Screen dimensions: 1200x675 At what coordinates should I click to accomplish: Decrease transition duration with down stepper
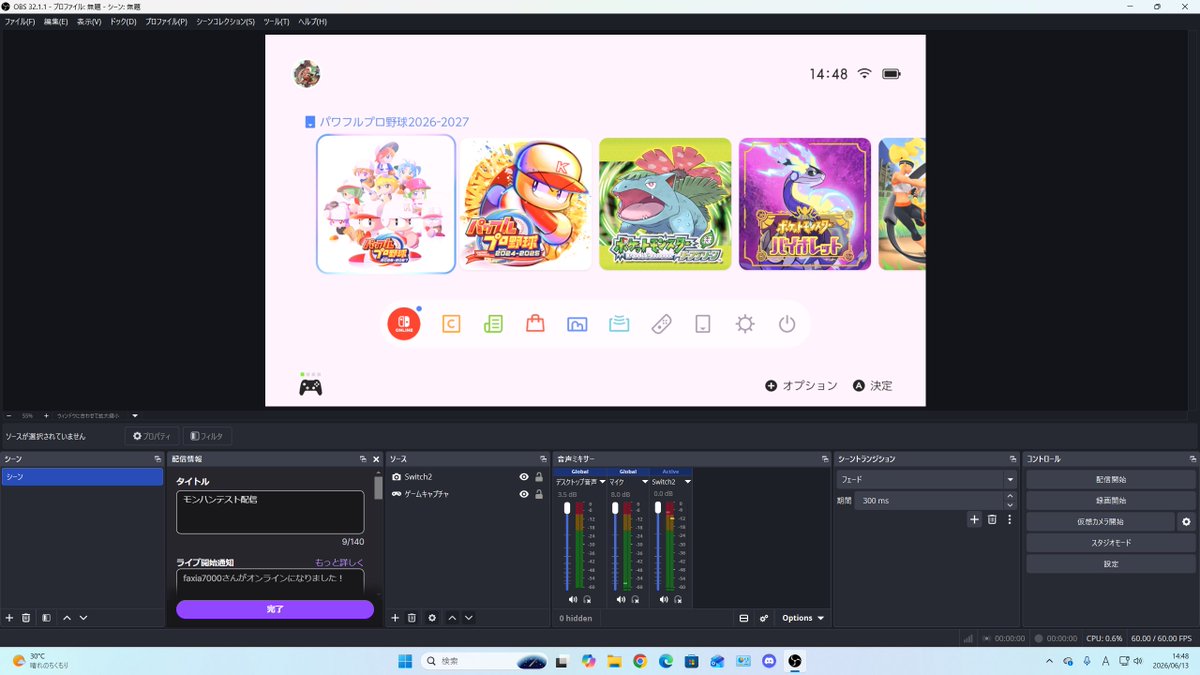(1009, 504)
